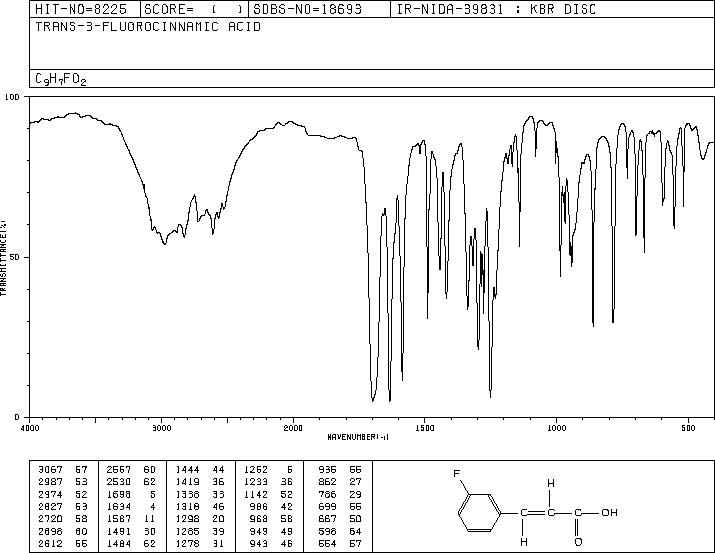The width and height of the screenshot is (715, 553).
Task: Click transmittance value 27 beside peak 862
Action: coord(355,481)
